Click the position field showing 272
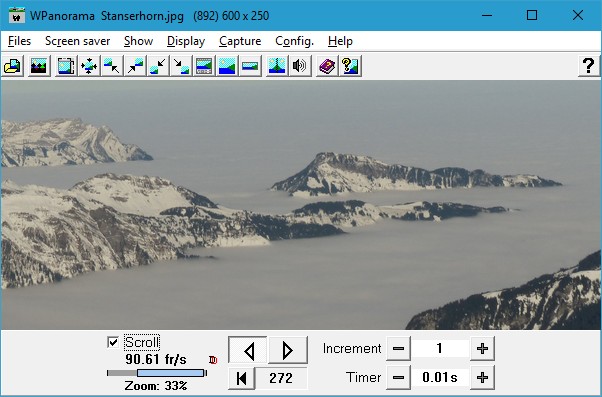 click(281, 378)
